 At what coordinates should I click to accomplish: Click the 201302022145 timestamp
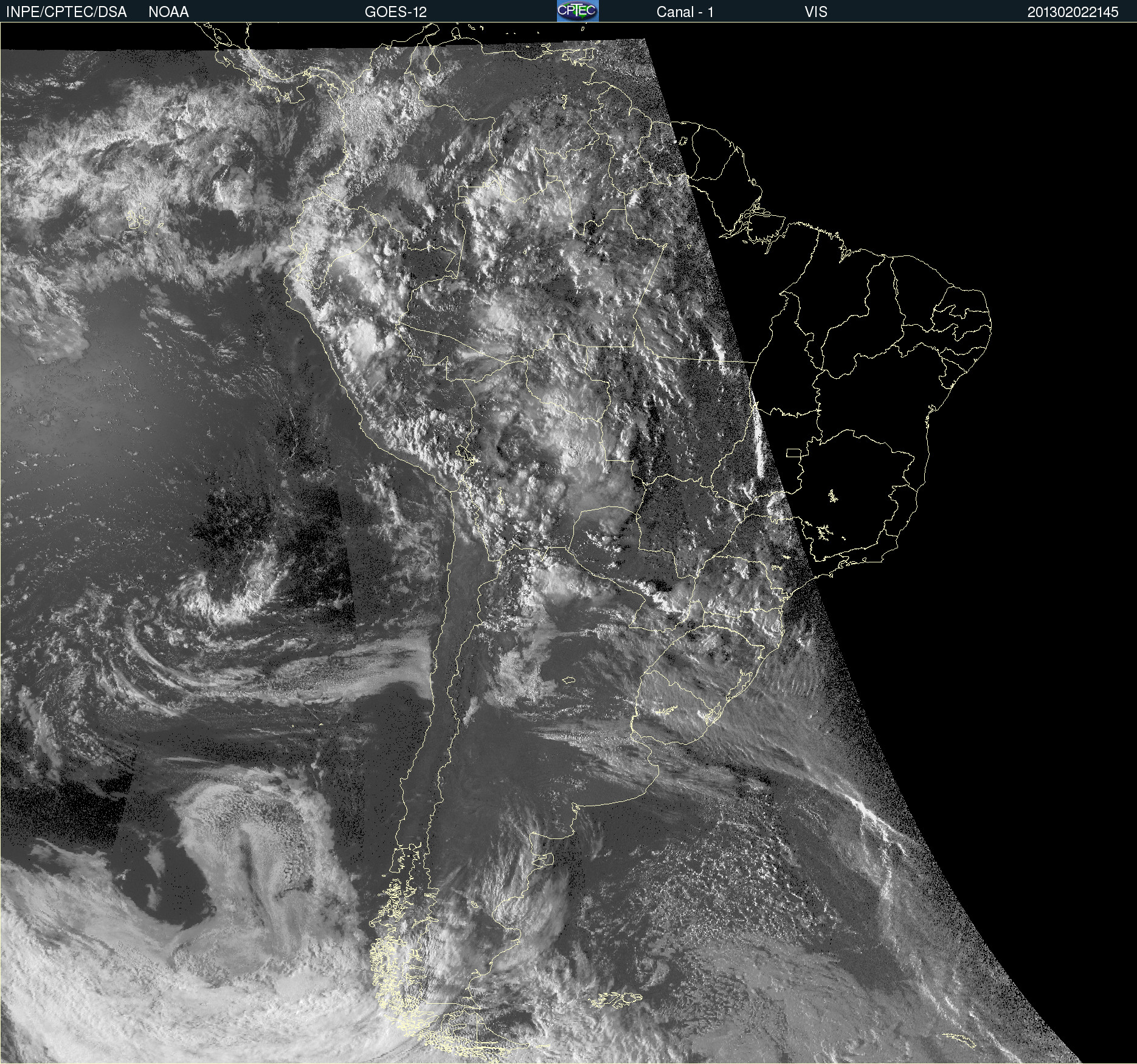pyautogui.click(x=1073, y=12)
